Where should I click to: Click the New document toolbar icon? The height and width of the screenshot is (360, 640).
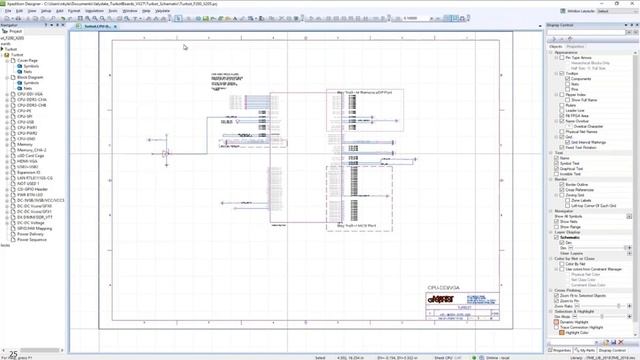(7, 18)
